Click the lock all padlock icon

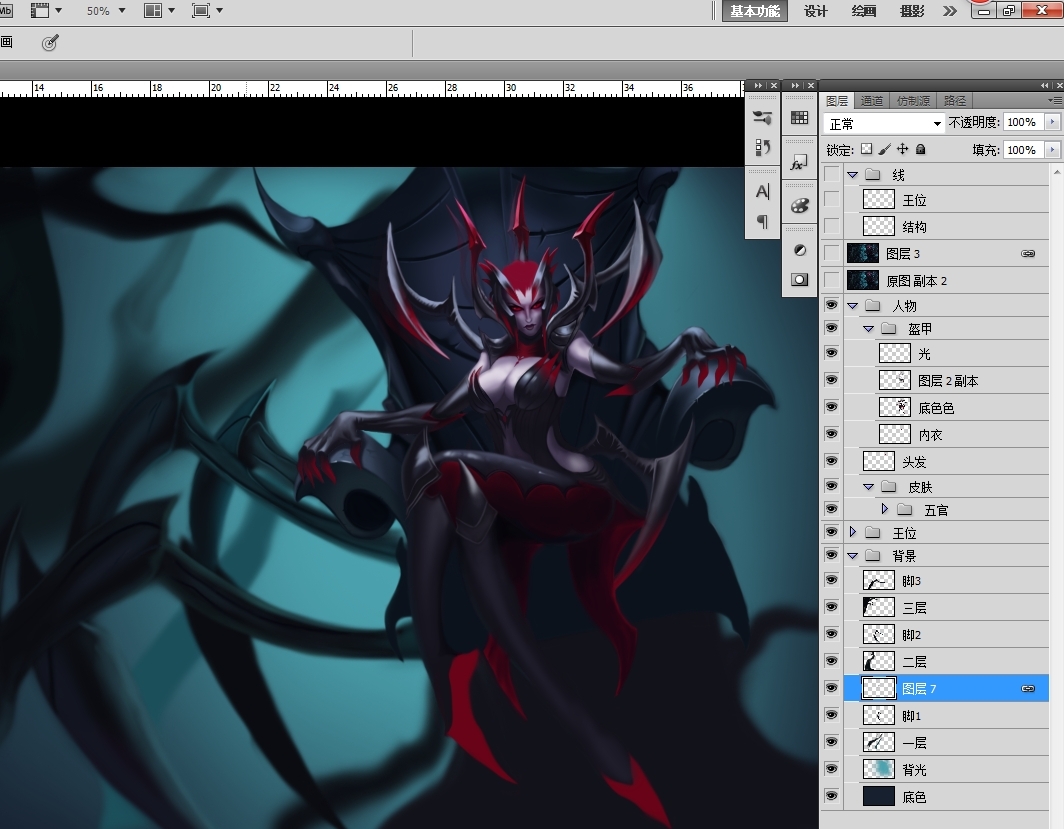pyautogui.click(x=921, y=149)
